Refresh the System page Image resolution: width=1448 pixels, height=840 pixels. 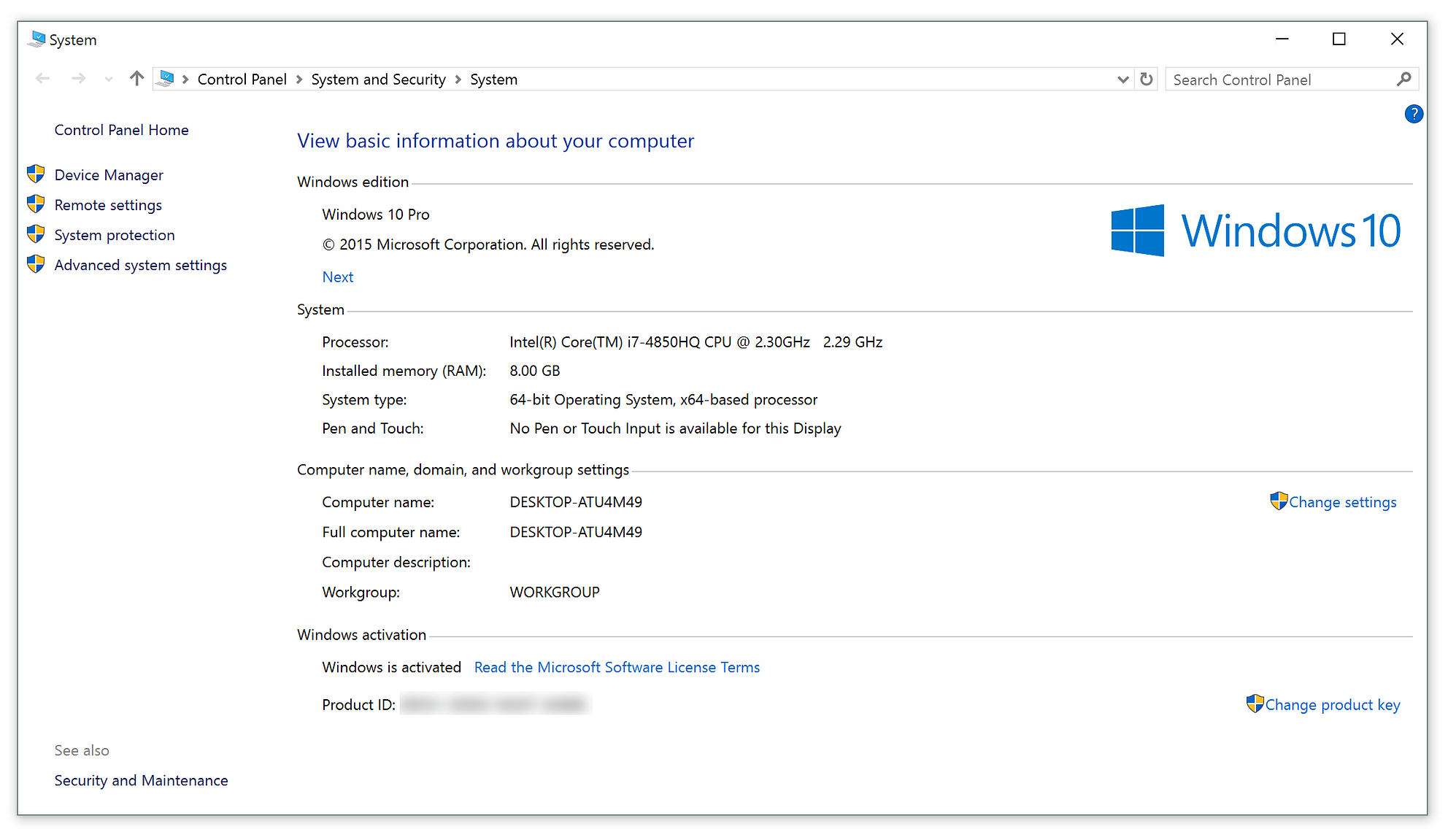tap(1147, 79)
